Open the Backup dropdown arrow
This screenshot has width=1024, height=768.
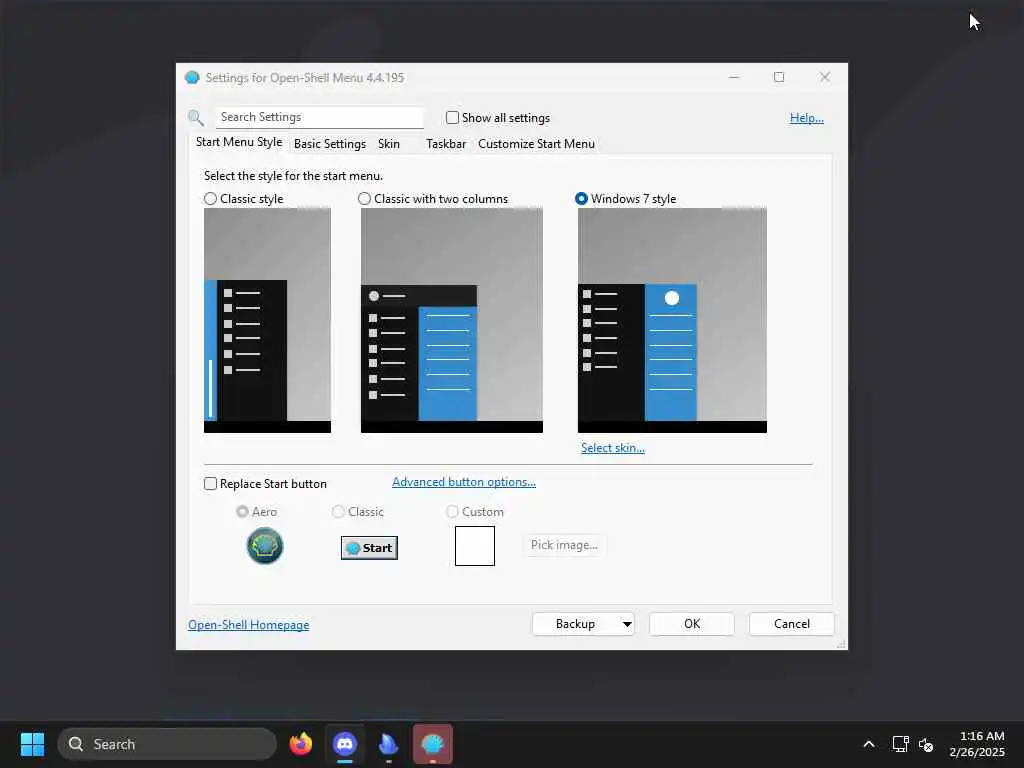(x=626, y=624)
